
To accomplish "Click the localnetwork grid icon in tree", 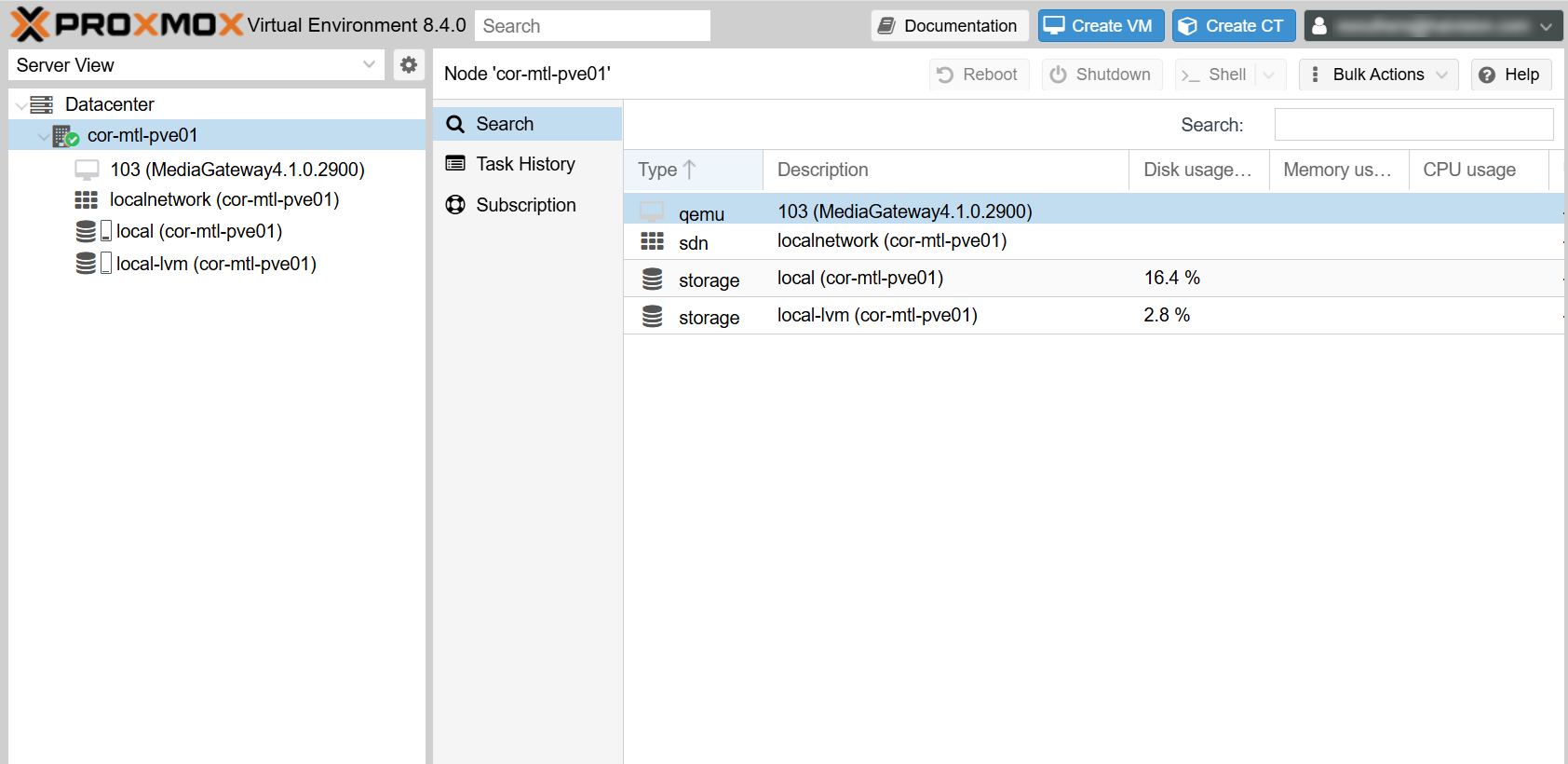I will pyautogui.click(x=86, y=199).
